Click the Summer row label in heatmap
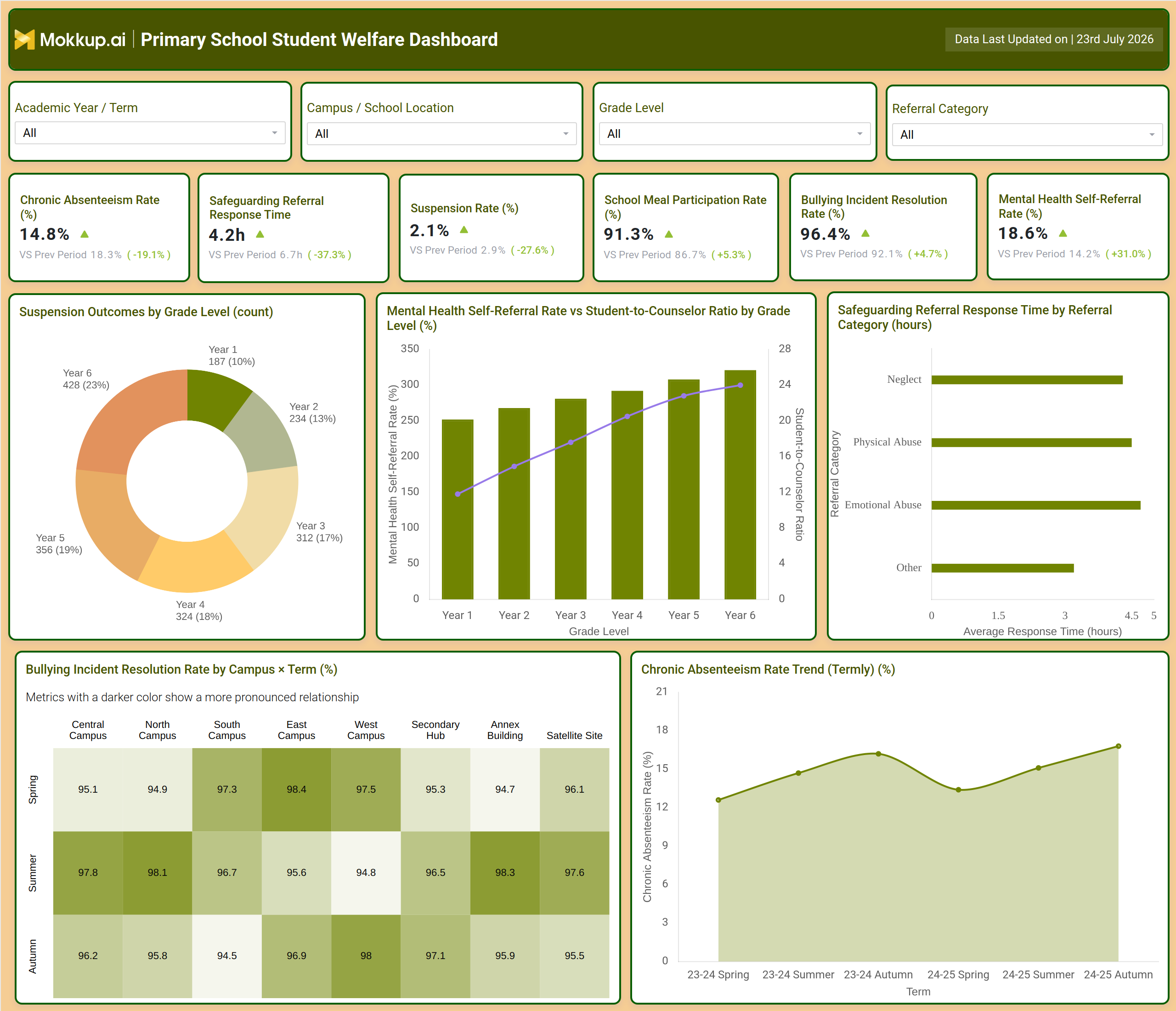 [x=33, y=873]
